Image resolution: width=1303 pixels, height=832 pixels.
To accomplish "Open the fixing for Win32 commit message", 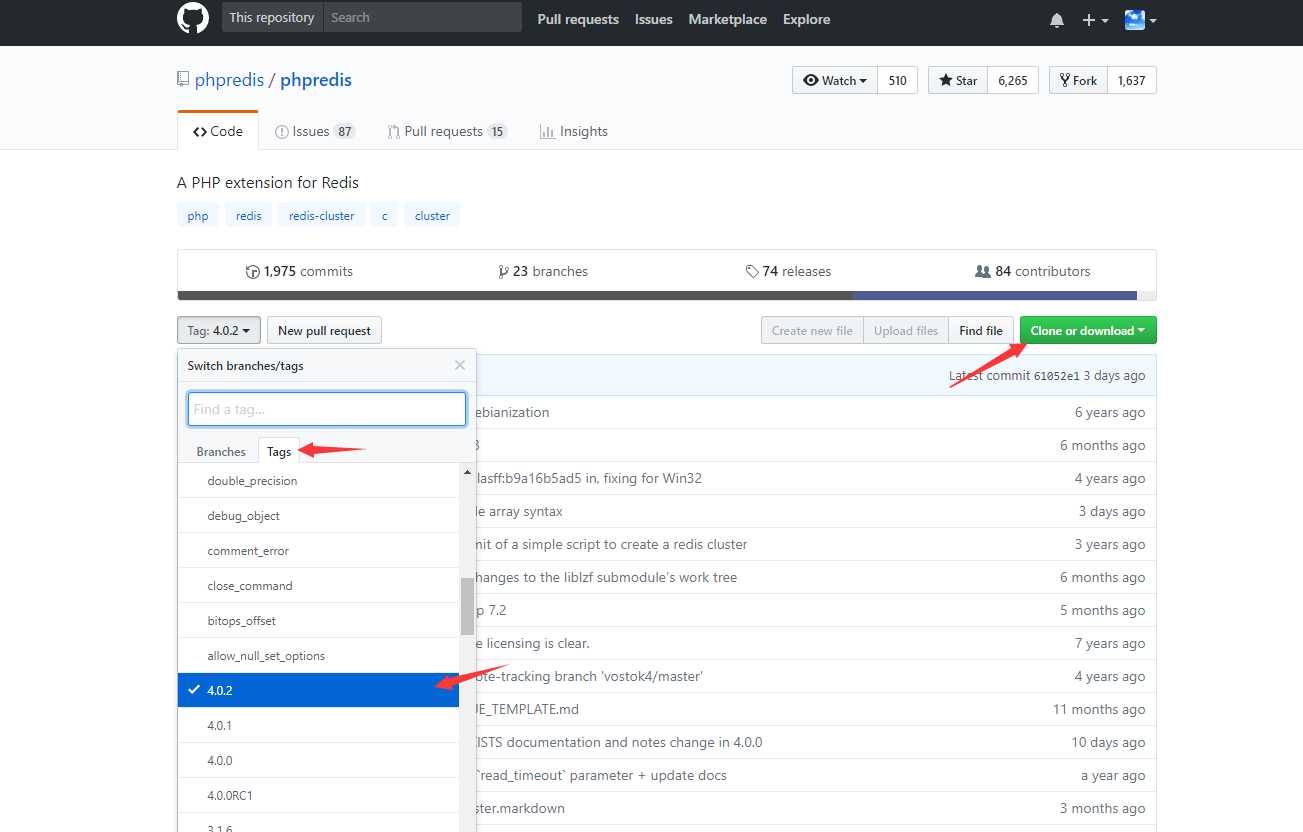I will [x=589, y=478].
